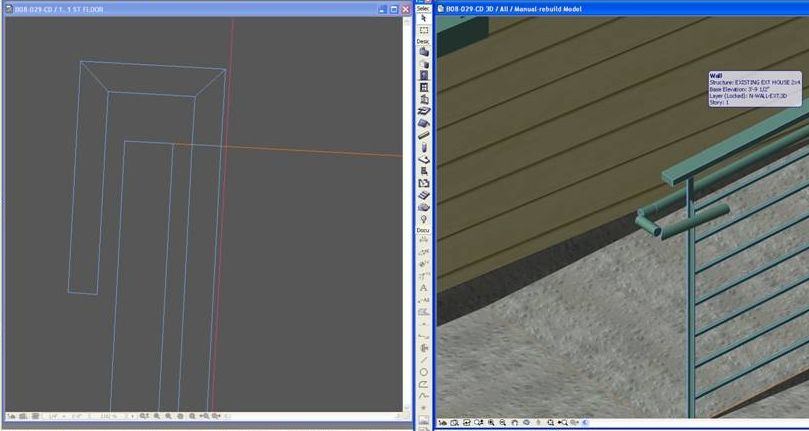
Task: Click the orbit icon in 3D window bar
Action: (x=526, y=422)
